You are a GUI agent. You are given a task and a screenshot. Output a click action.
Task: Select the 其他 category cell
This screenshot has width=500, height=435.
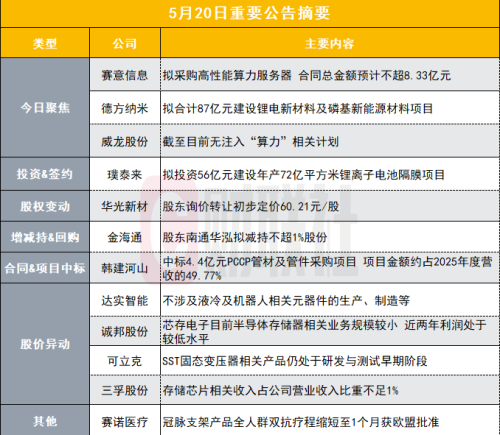tap(45, 421)
